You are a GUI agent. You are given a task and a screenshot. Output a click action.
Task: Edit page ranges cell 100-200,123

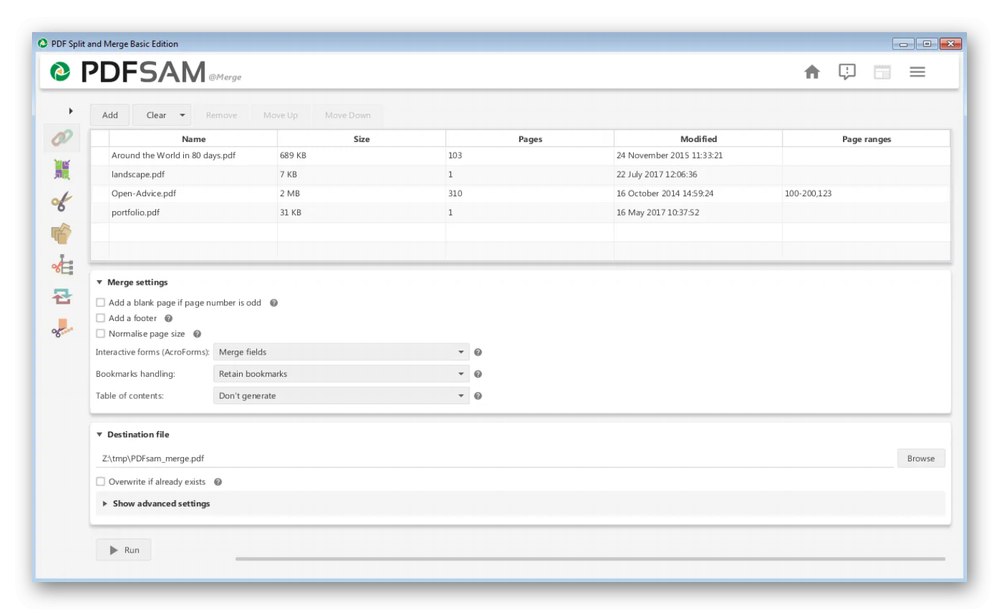point(866,194)
